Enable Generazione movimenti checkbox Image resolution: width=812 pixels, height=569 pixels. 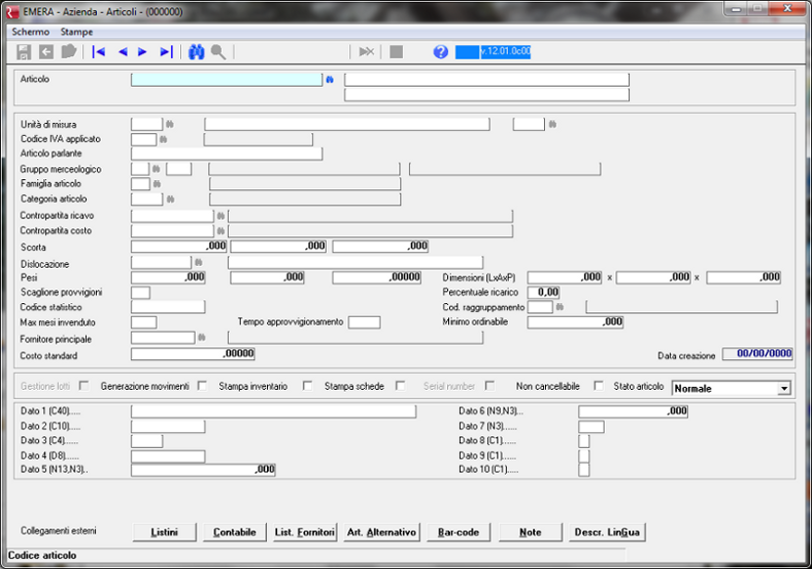coord(202,386)
